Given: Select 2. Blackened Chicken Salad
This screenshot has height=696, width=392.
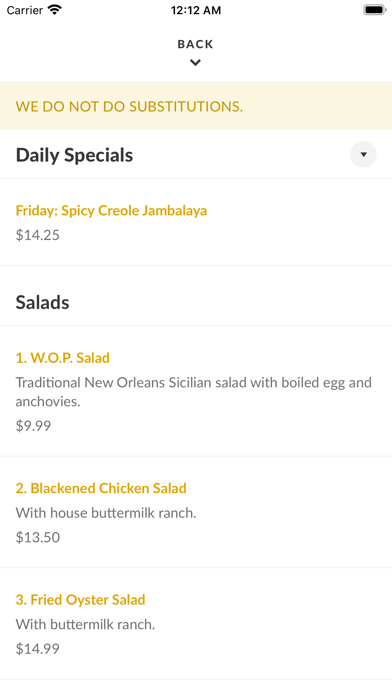Looking at the screenshot, I should click(101, 488).
